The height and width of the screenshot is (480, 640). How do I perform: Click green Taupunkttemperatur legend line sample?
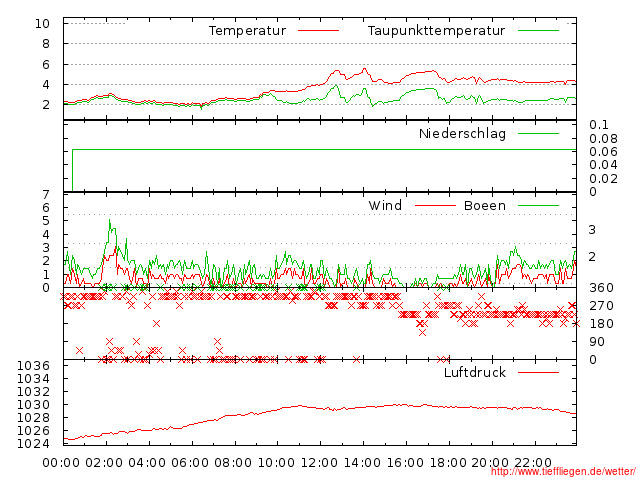[x=538, y=31]
